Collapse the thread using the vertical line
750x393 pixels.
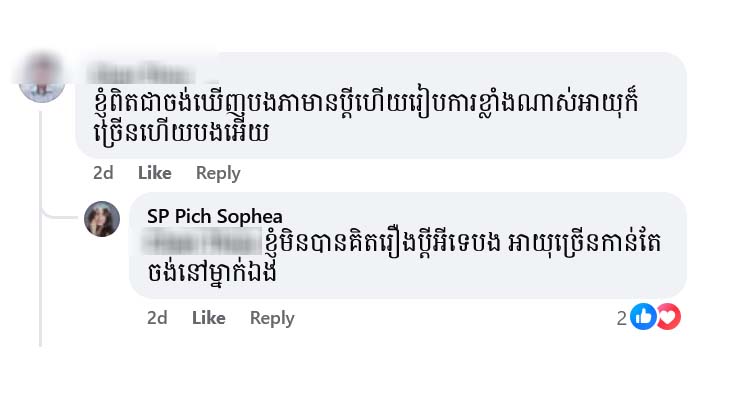tap(41, 227)
